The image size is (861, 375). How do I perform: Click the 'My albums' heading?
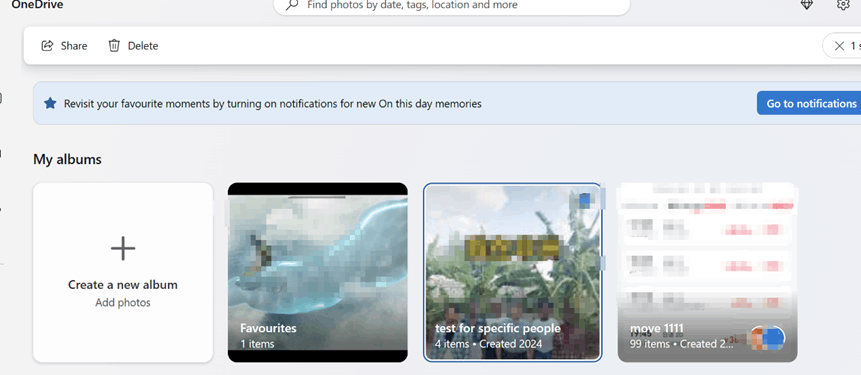[x=68, y=159]
